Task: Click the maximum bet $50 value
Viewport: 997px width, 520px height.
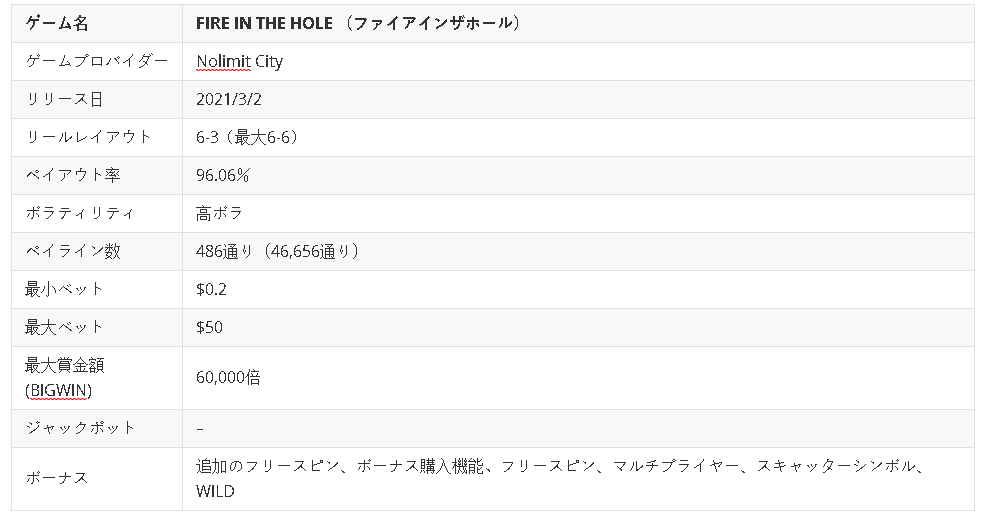Action: click(209, 327)
